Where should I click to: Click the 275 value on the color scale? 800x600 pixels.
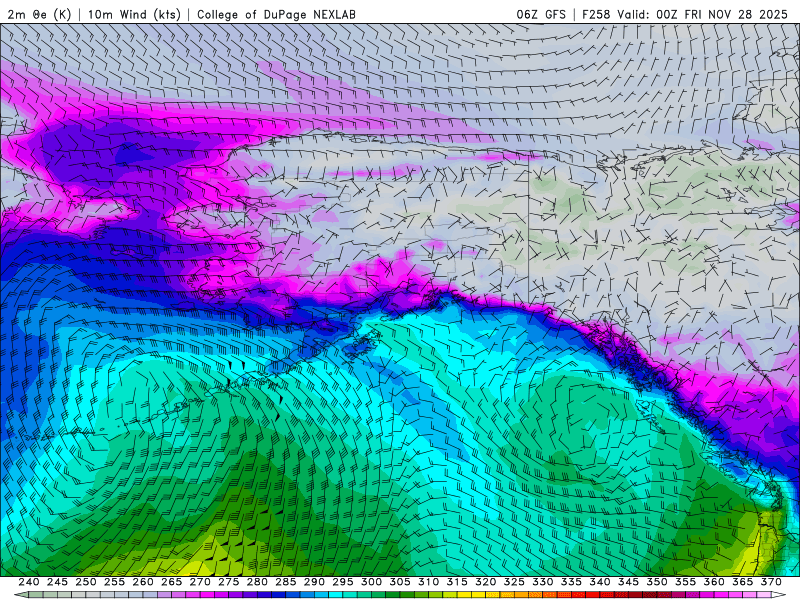coord(229,582)
